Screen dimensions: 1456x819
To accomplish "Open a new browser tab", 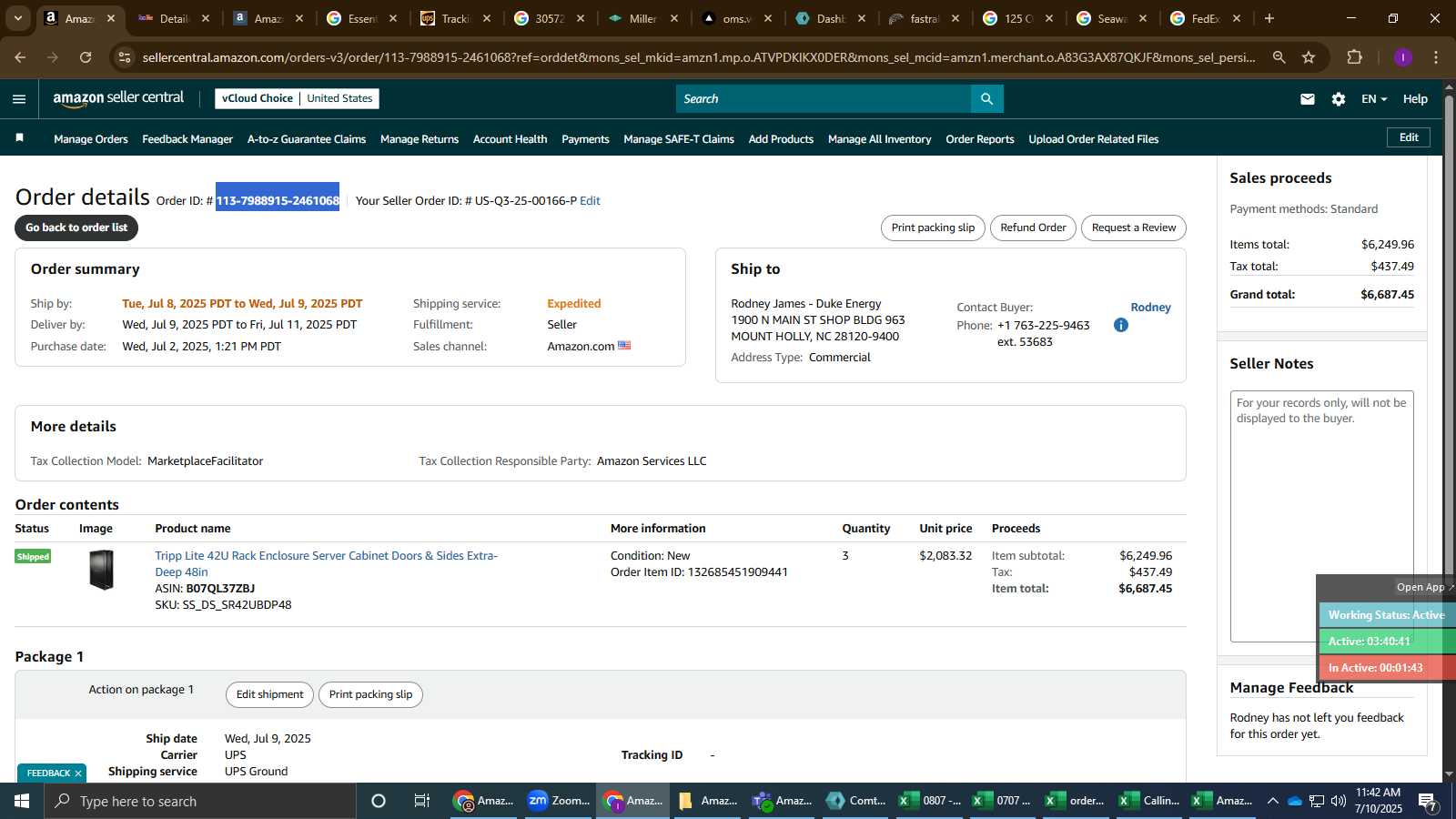I will pyautogui.click(x=1269, y=18).
